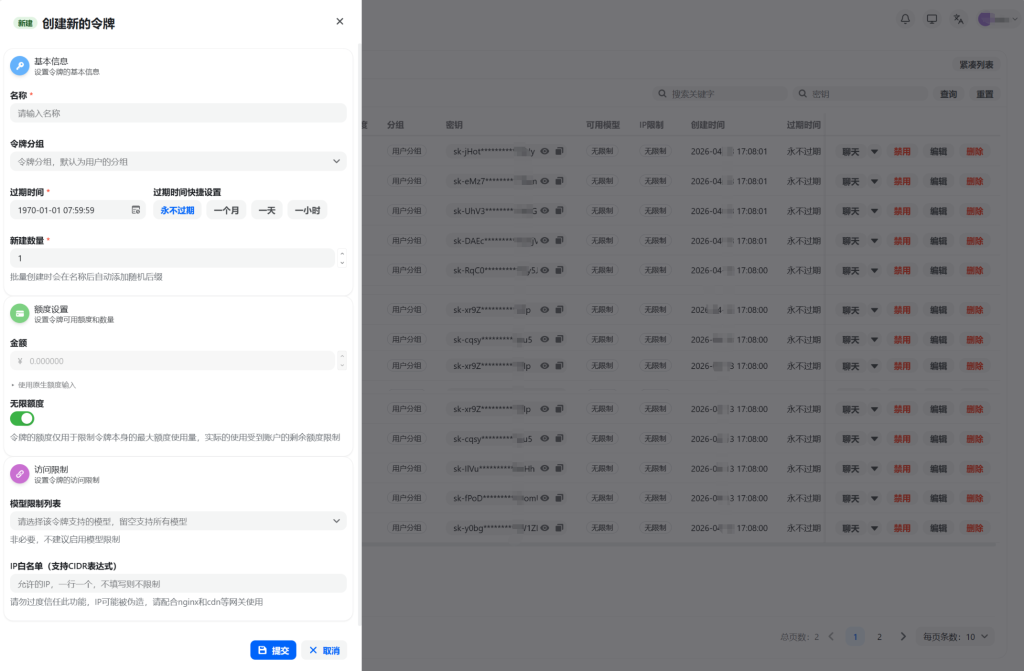Choose the 一个月 quick expiry option
The width and height of the screenshot is (1024, 671).
[x=226, y=210]
